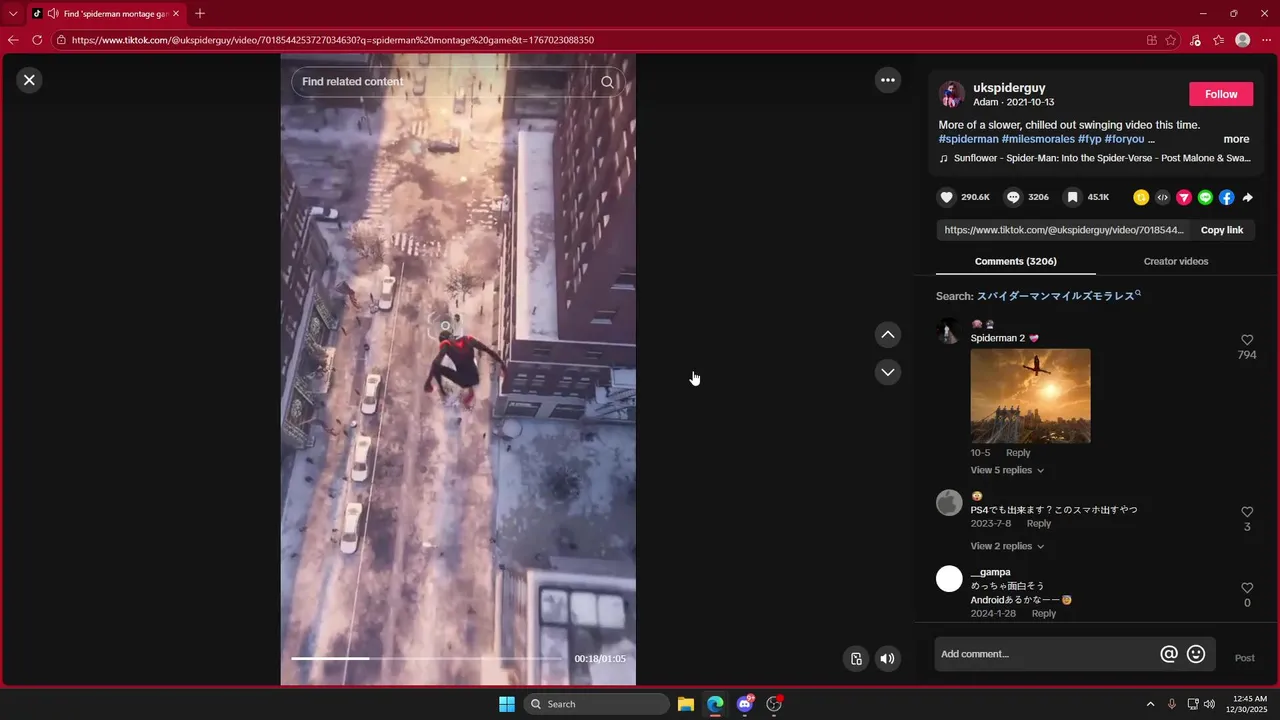Mention a user with the @ icon
The image size is (1280, 720).
point(1168,654)
